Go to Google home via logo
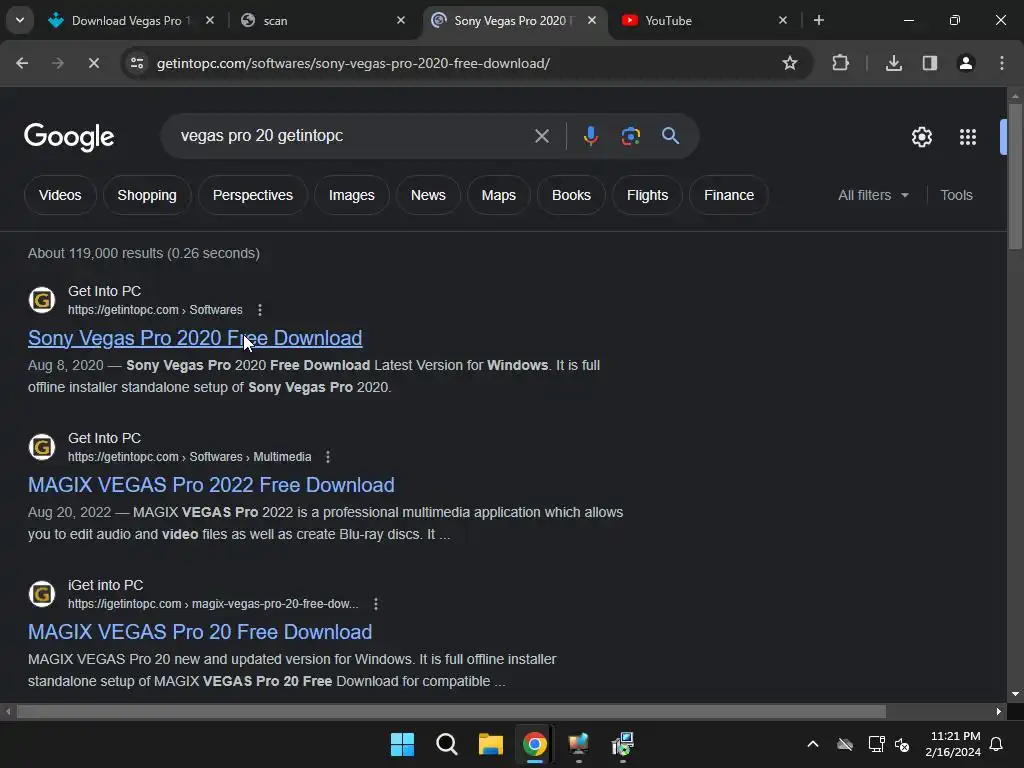This screenshot has height=768, width=1024. [x=69, y=136]
